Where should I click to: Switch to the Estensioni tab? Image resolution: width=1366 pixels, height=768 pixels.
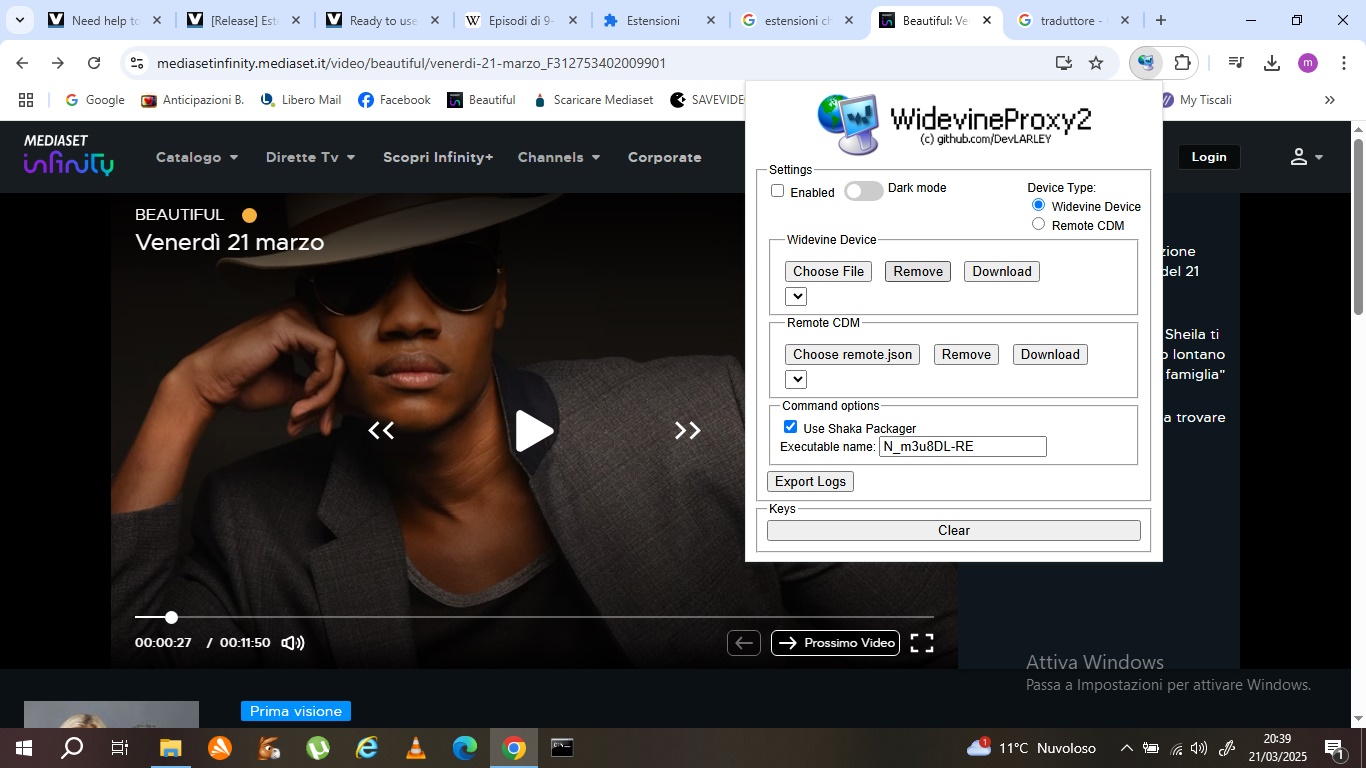(659, 20)
